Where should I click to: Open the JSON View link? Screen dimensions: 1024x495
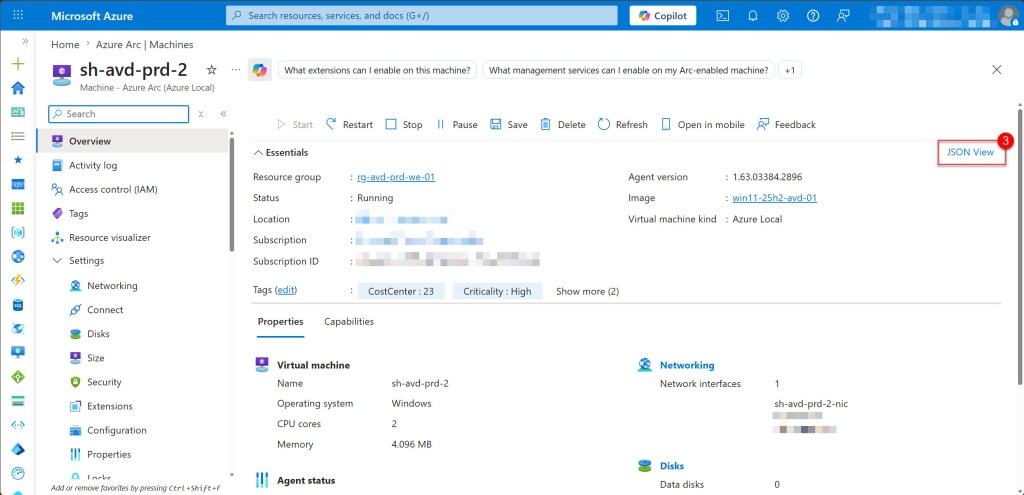click(969, 152)
